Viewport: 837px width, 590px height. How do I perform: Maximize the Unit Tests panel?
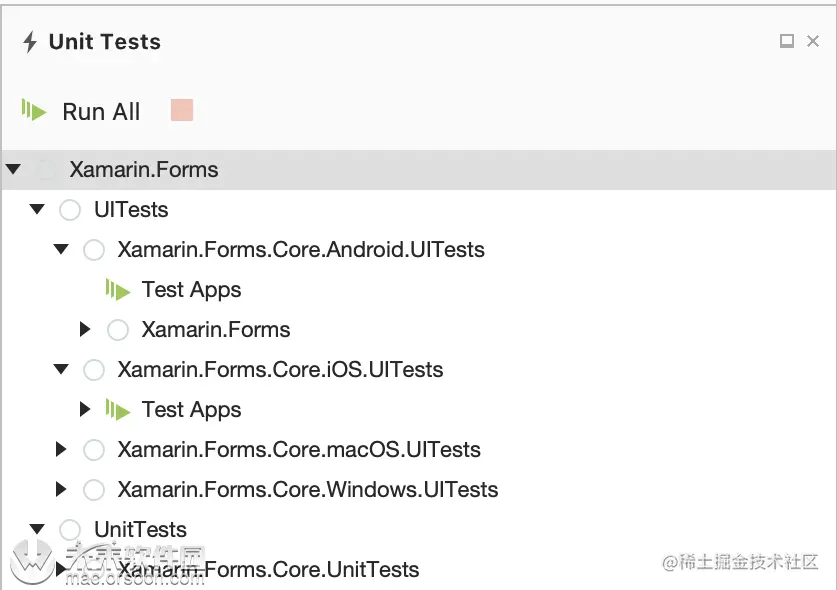[x=787, y=41]
